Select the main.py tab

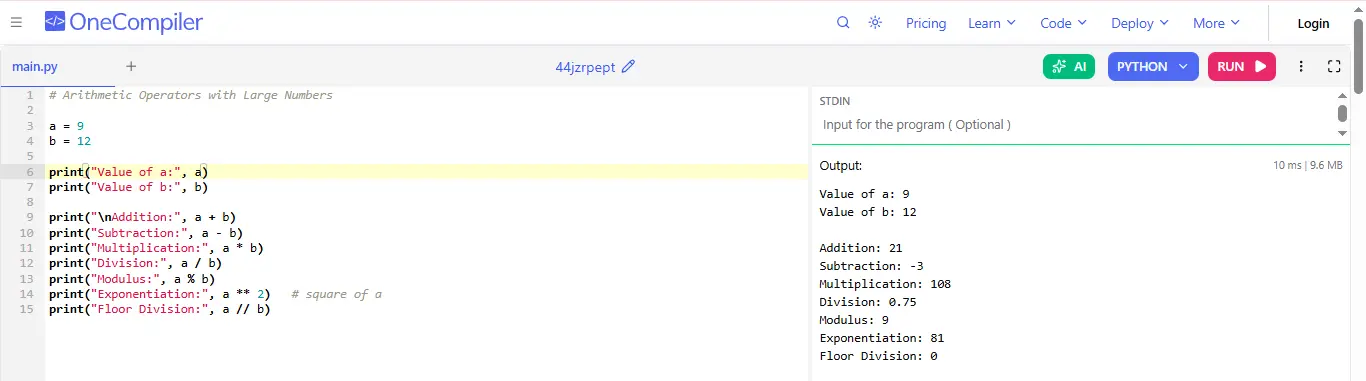(35, 67)
